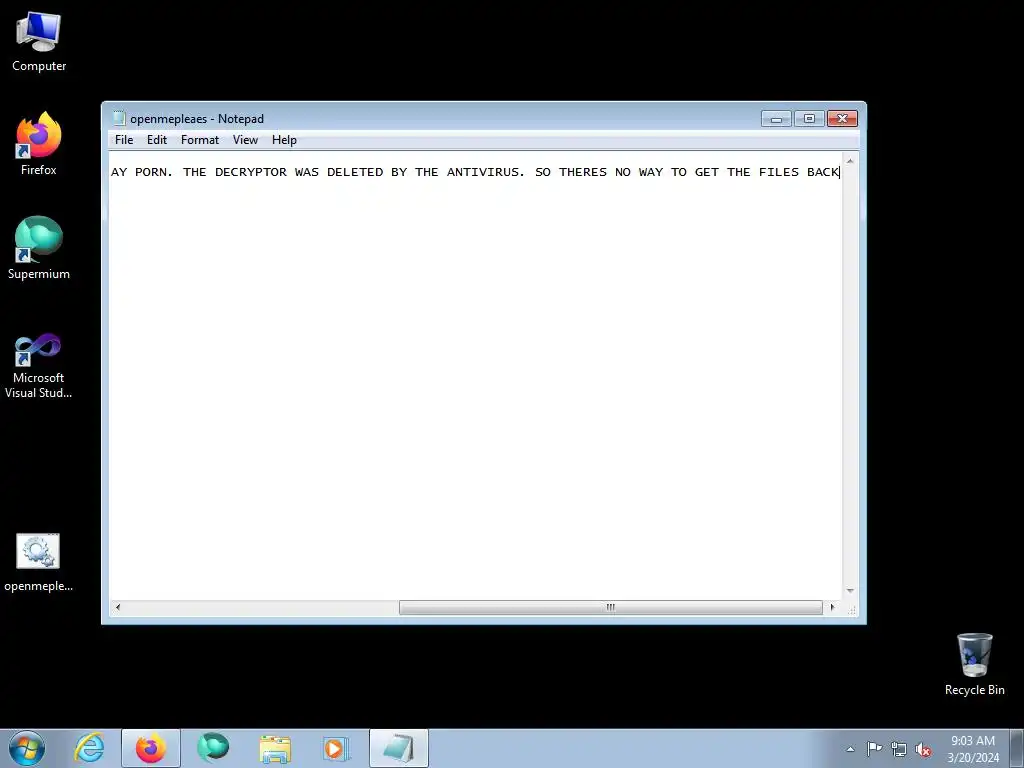Click the horizontal scroll left arrow
The height and width of the screenshot is (768, 1024).
coord(118,607)
